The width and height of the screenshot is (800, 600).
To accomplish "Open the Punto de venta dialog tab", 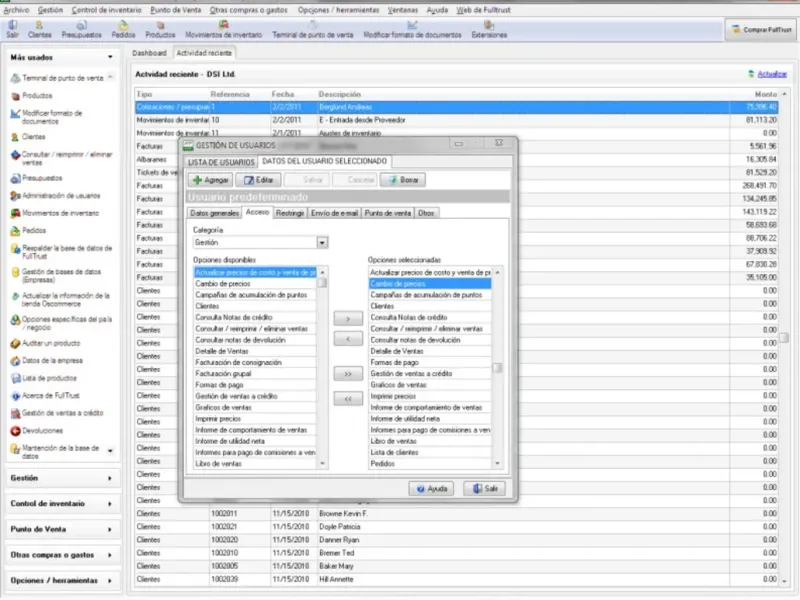I will pyautogui.click(x=388, y=213).
